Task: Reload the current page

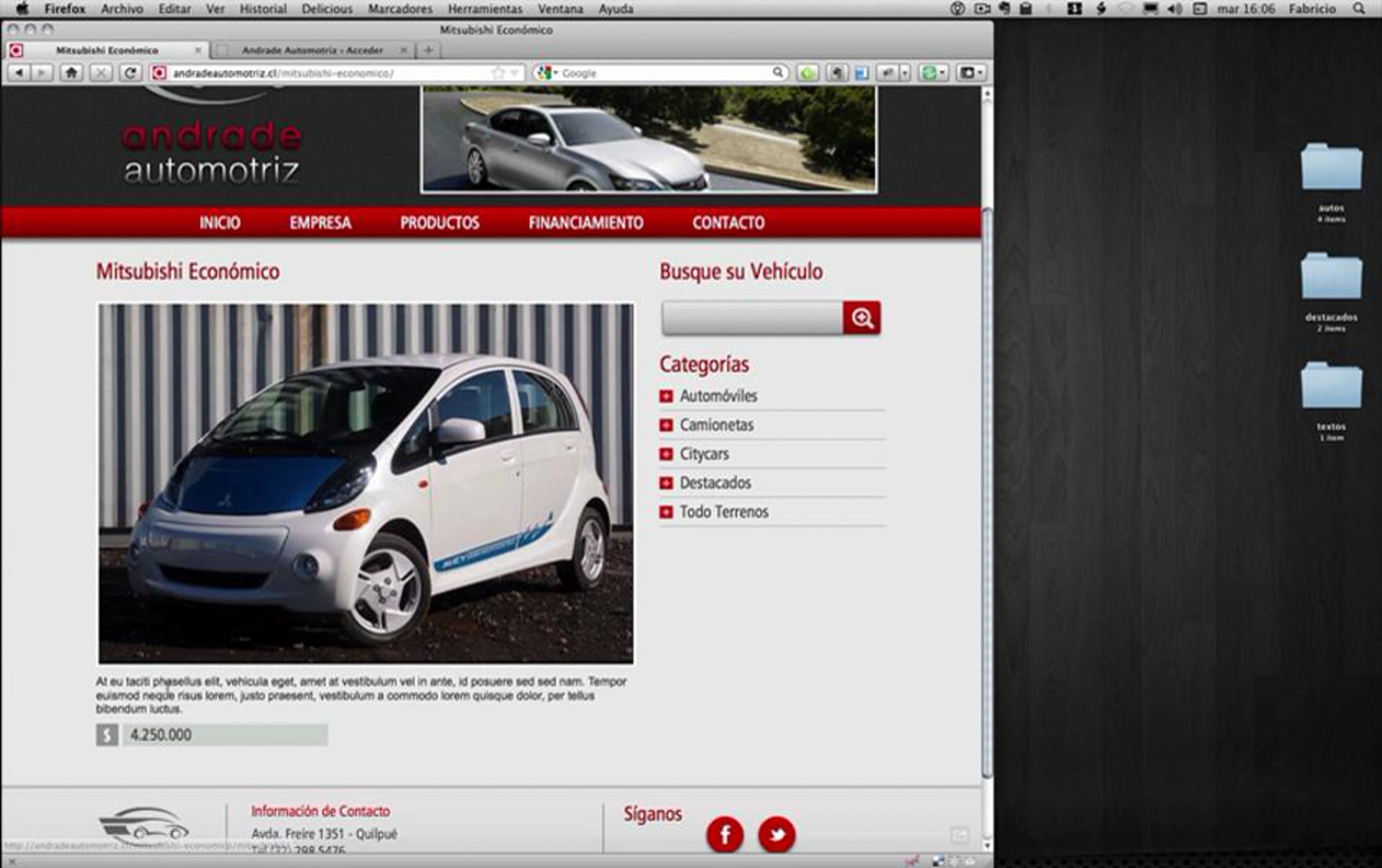Action: pyautogui.click(x=131, y=73)
